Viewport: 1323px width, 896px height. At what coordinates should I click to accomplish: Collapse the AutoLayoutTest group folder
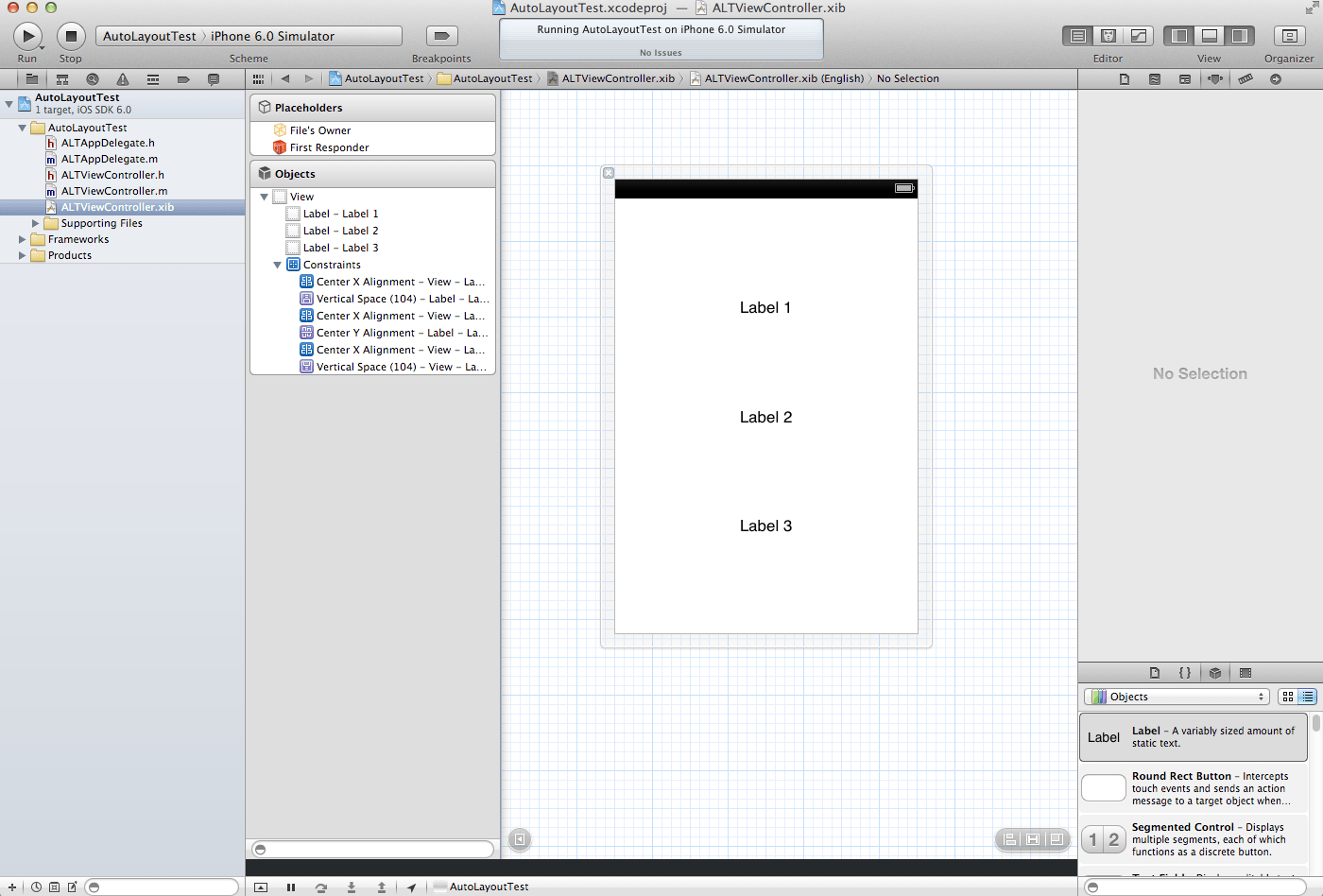pyautogui.click(x=22, y=128)
